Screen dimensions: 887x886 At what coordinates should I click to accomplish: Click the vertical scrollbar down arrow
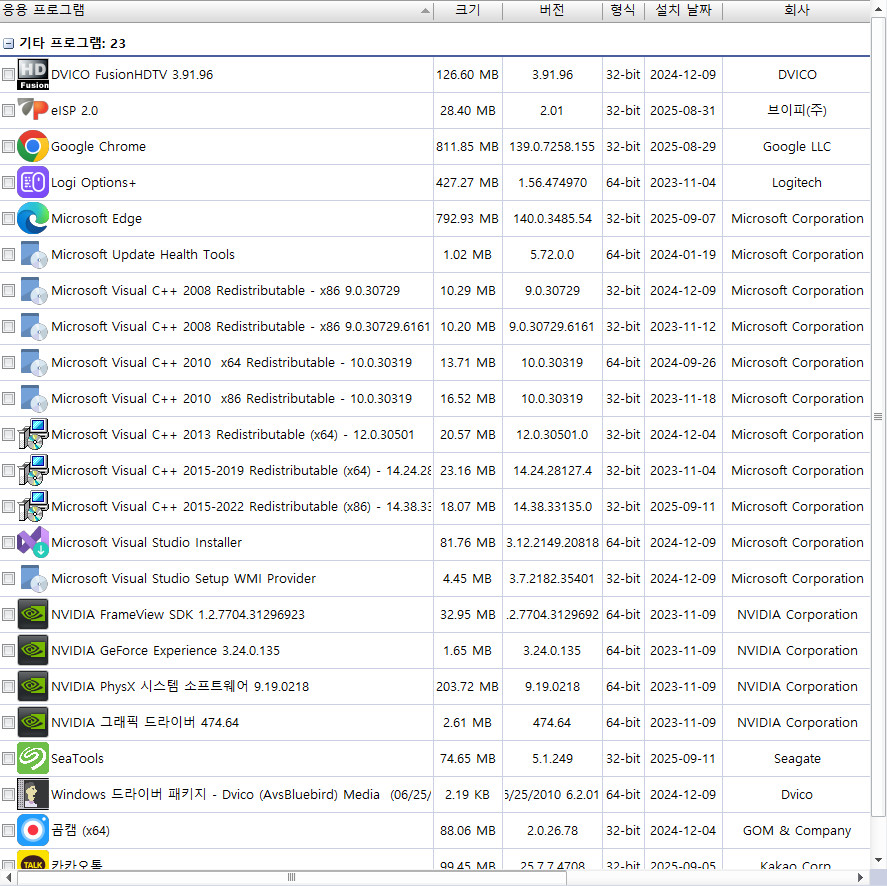[x=878, y=861]
